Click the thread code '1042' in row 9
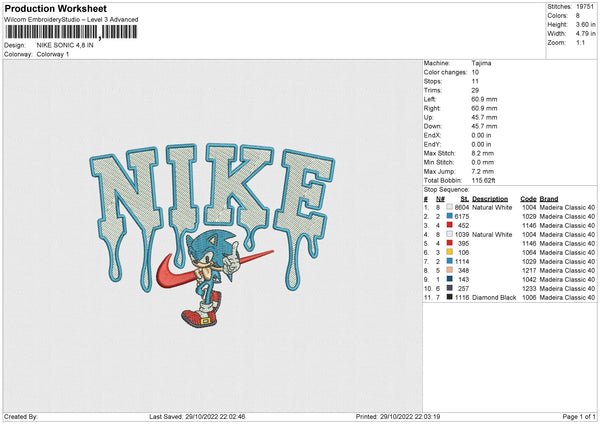 [529, 279]
